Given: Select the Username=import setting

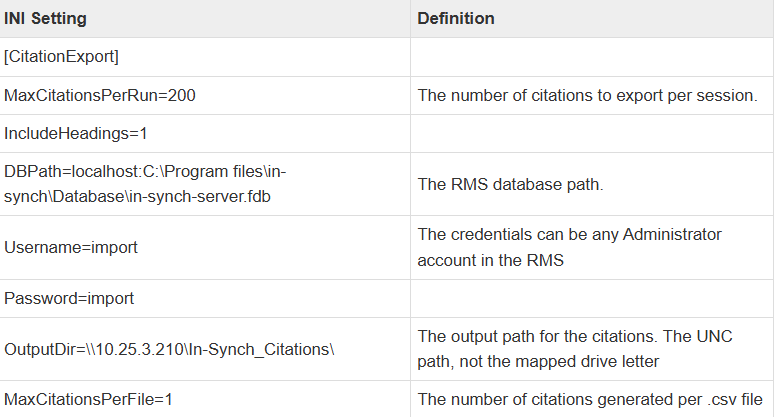Looking at the screenshot, I should tap(70, 247).
